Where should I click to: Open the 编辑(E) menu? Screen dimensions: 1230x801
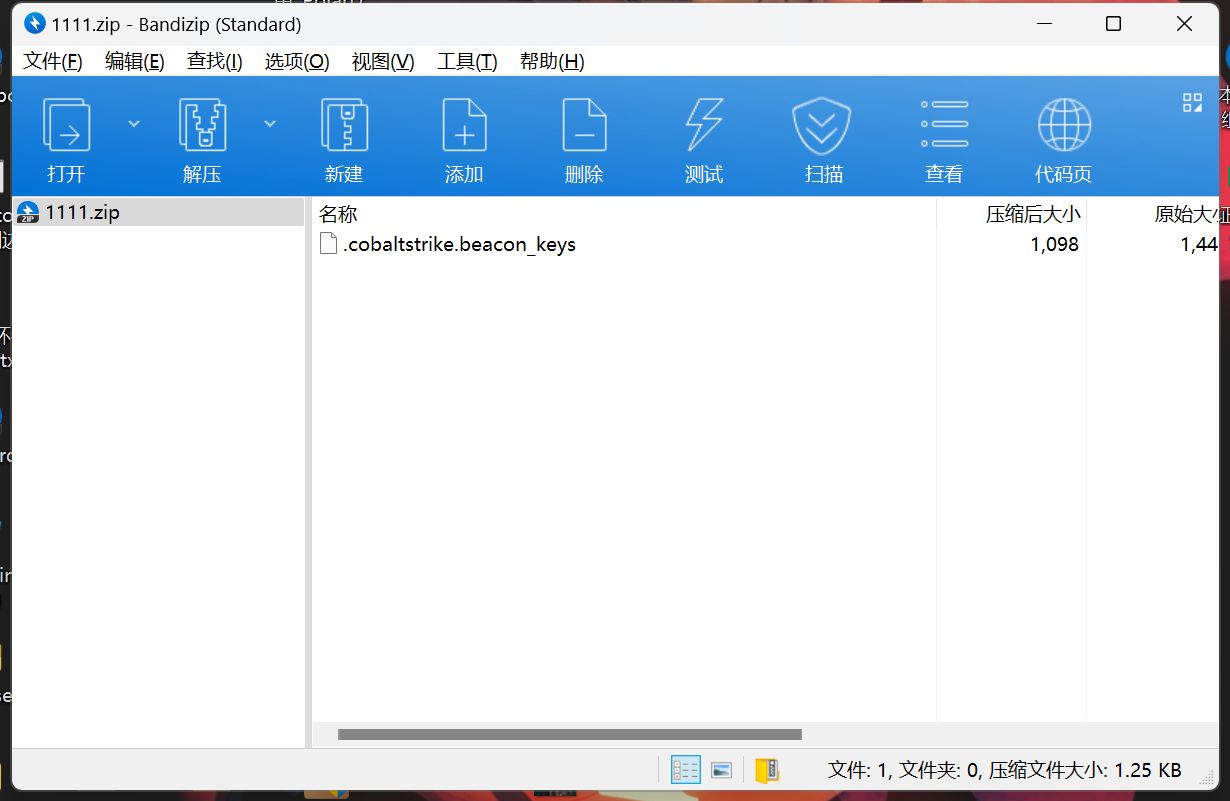135,61
